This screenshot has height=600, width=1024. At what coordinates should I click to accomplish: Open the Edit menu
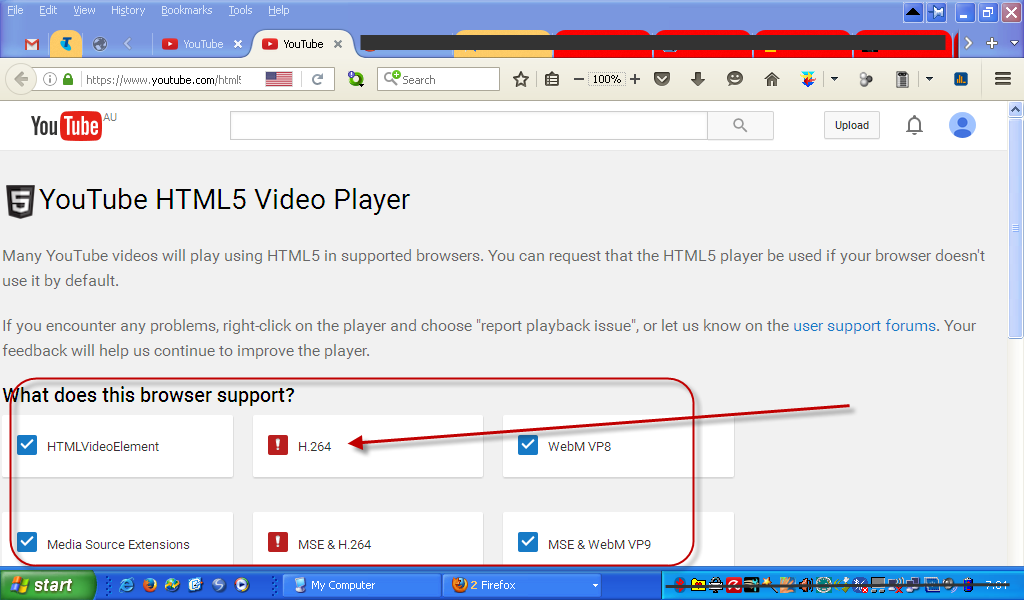point(48,10)
